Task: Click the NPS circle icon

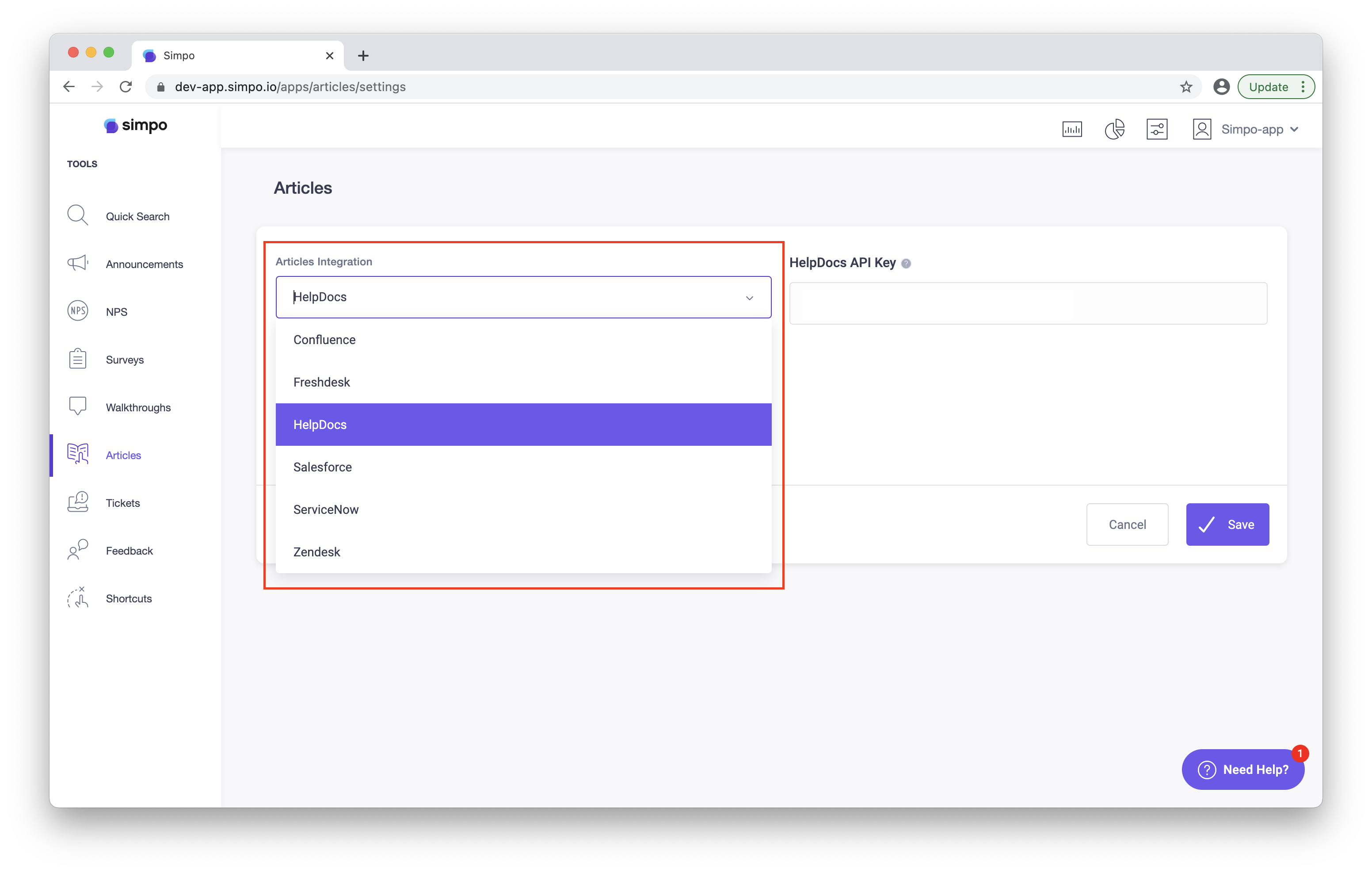Action: (x=77, y=311)
